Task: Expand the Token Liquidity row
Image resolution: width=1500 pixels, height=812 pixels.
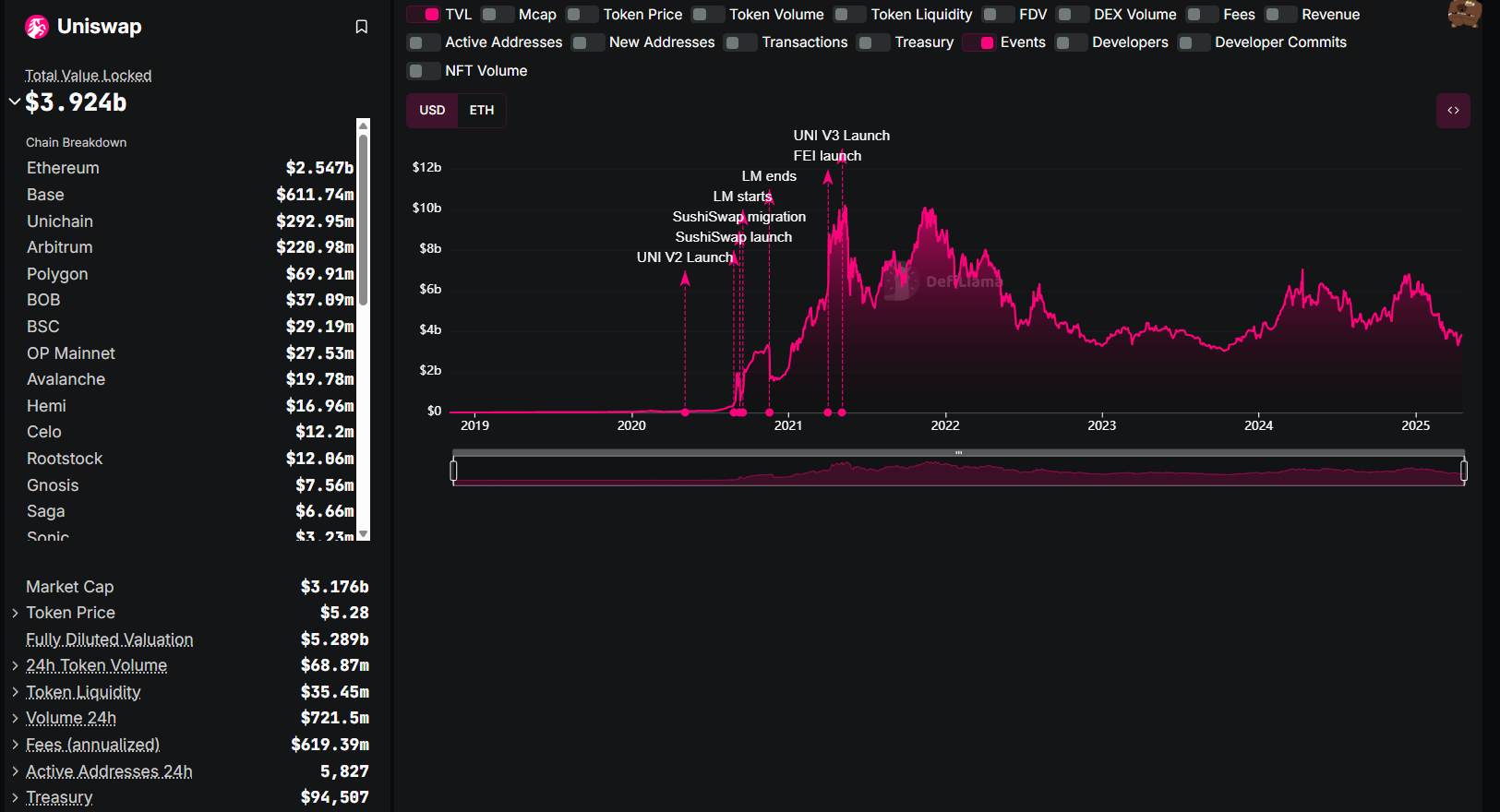Action: 15,692
